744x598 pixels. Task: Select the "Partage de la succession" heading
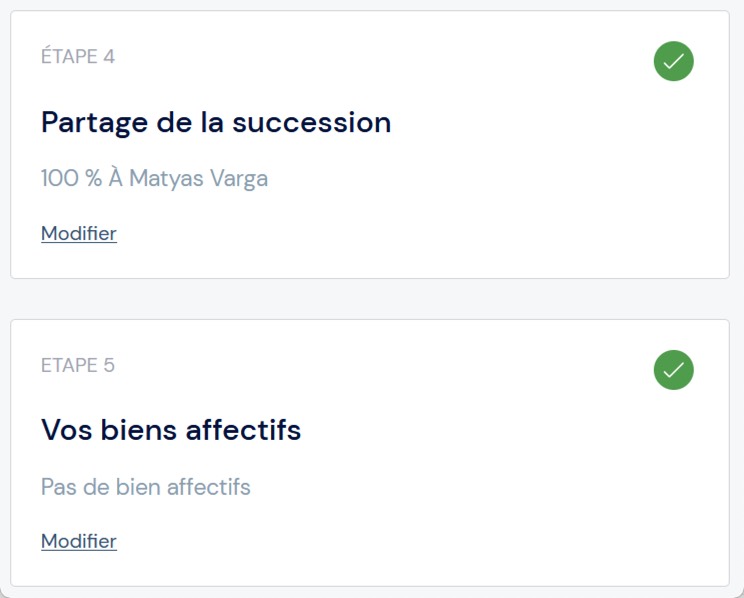point(216,122)
